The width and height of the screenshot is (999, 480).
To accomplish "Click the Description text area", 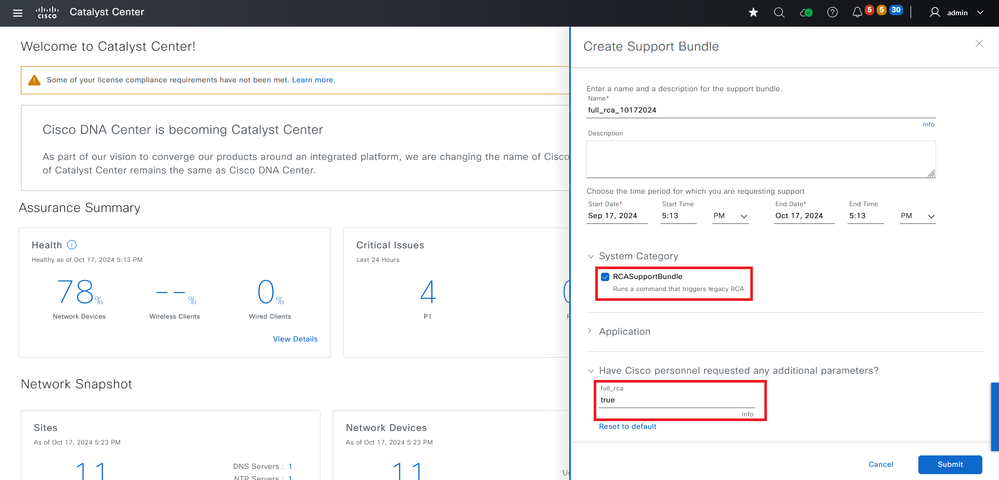I will [x=761, y=159].
